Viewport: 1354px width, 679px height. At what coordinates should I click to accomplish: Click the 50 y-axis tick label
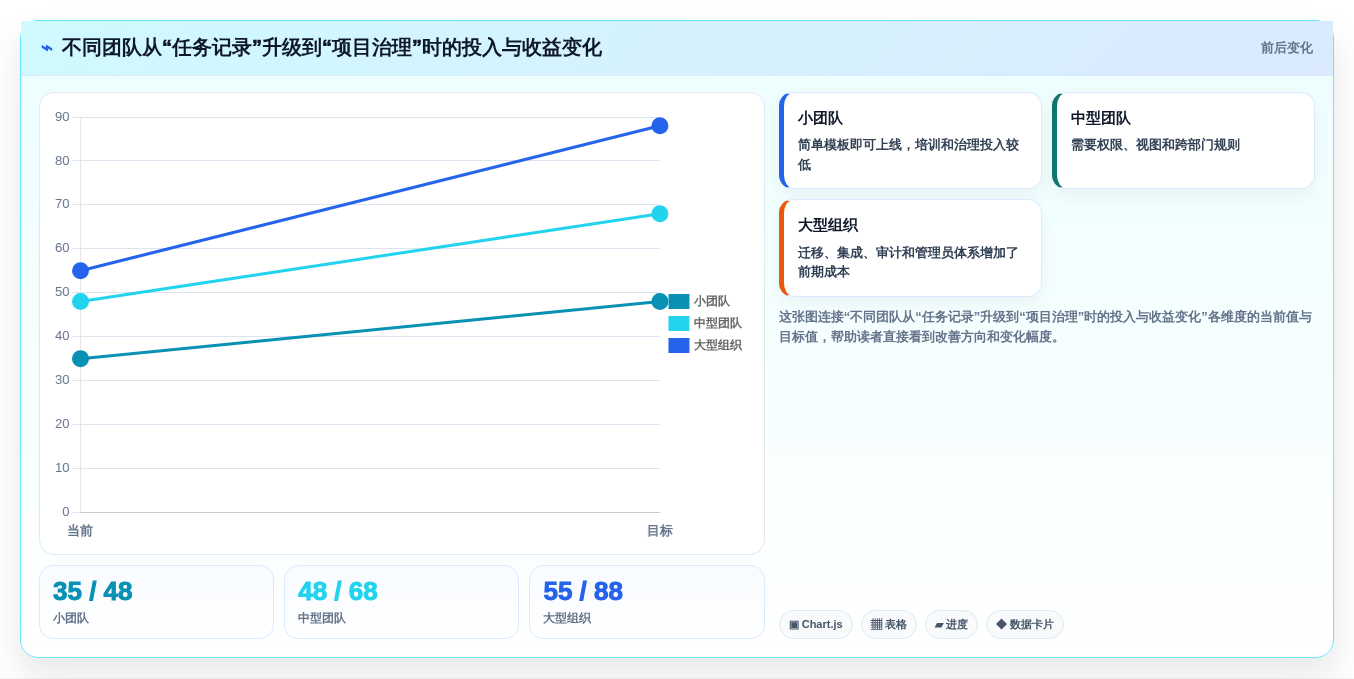62,292
